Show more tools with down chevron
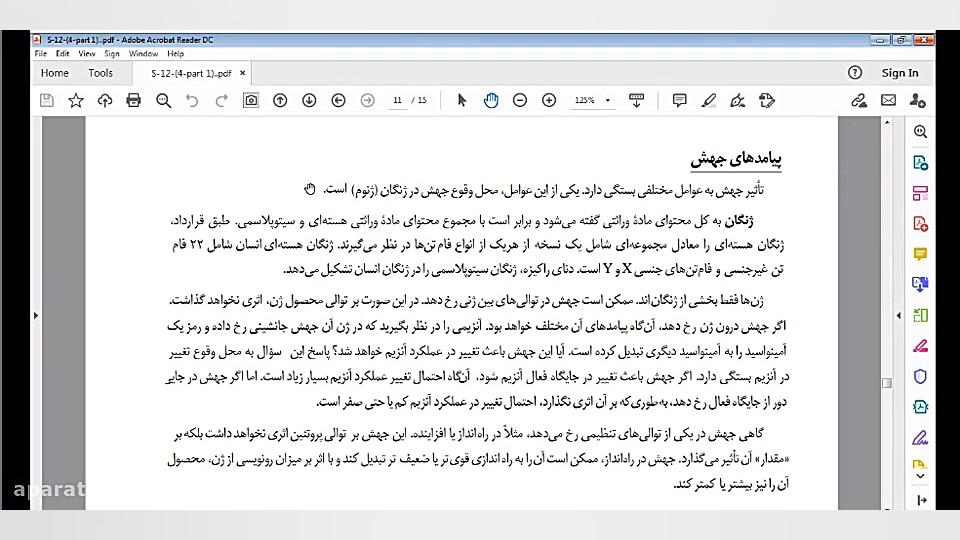The width and height of the screenshot is (960, 540). tap(920, 476)
